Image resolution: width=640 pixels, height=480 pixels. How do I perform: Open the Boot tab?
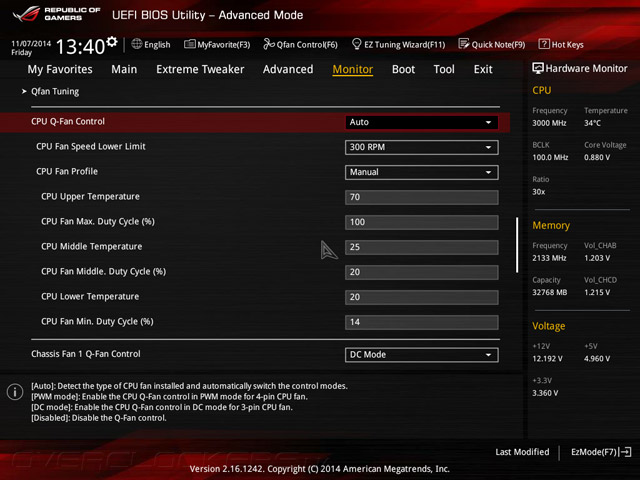click(x=403, y=69)
